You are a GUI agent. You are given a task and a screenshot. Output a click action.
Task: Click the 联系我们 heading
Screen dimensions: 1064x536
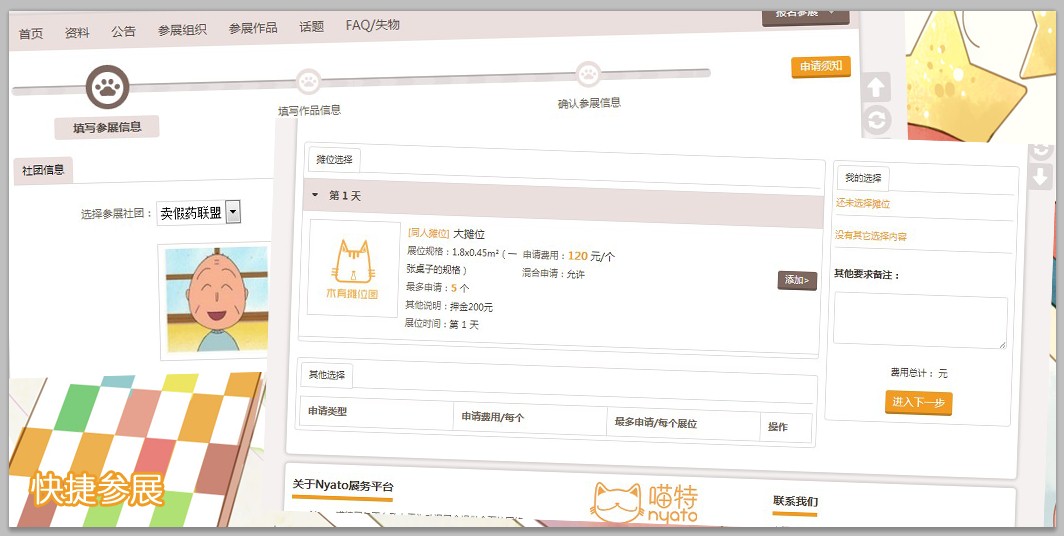tap(795, 501)
